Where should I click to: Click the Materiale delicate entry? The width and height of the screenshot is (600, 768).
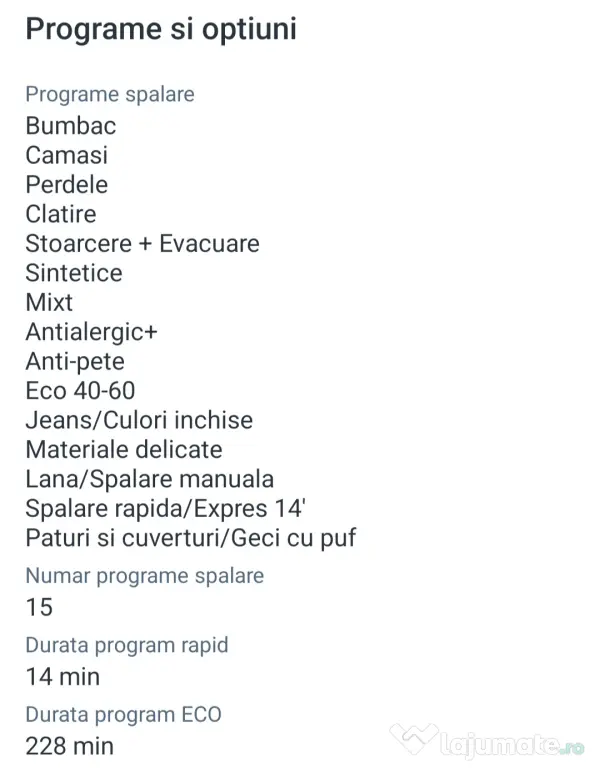tap(124, 450)
